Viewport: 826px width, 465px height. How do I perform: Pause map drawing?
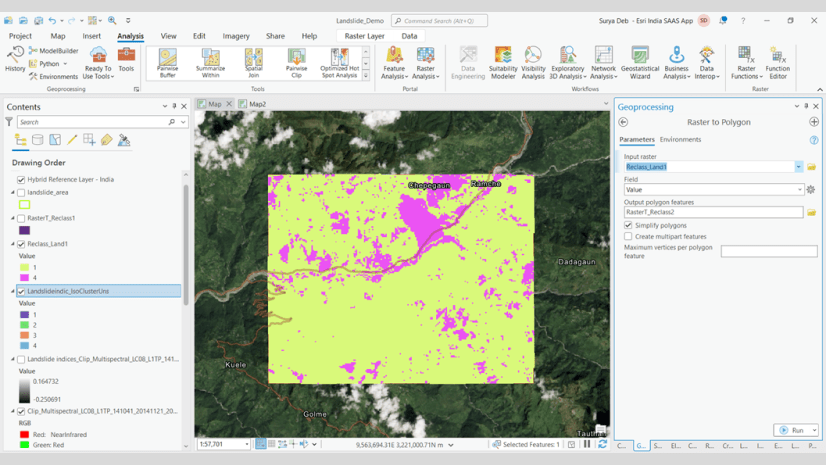pyautogui.click(x=587, y=444)
